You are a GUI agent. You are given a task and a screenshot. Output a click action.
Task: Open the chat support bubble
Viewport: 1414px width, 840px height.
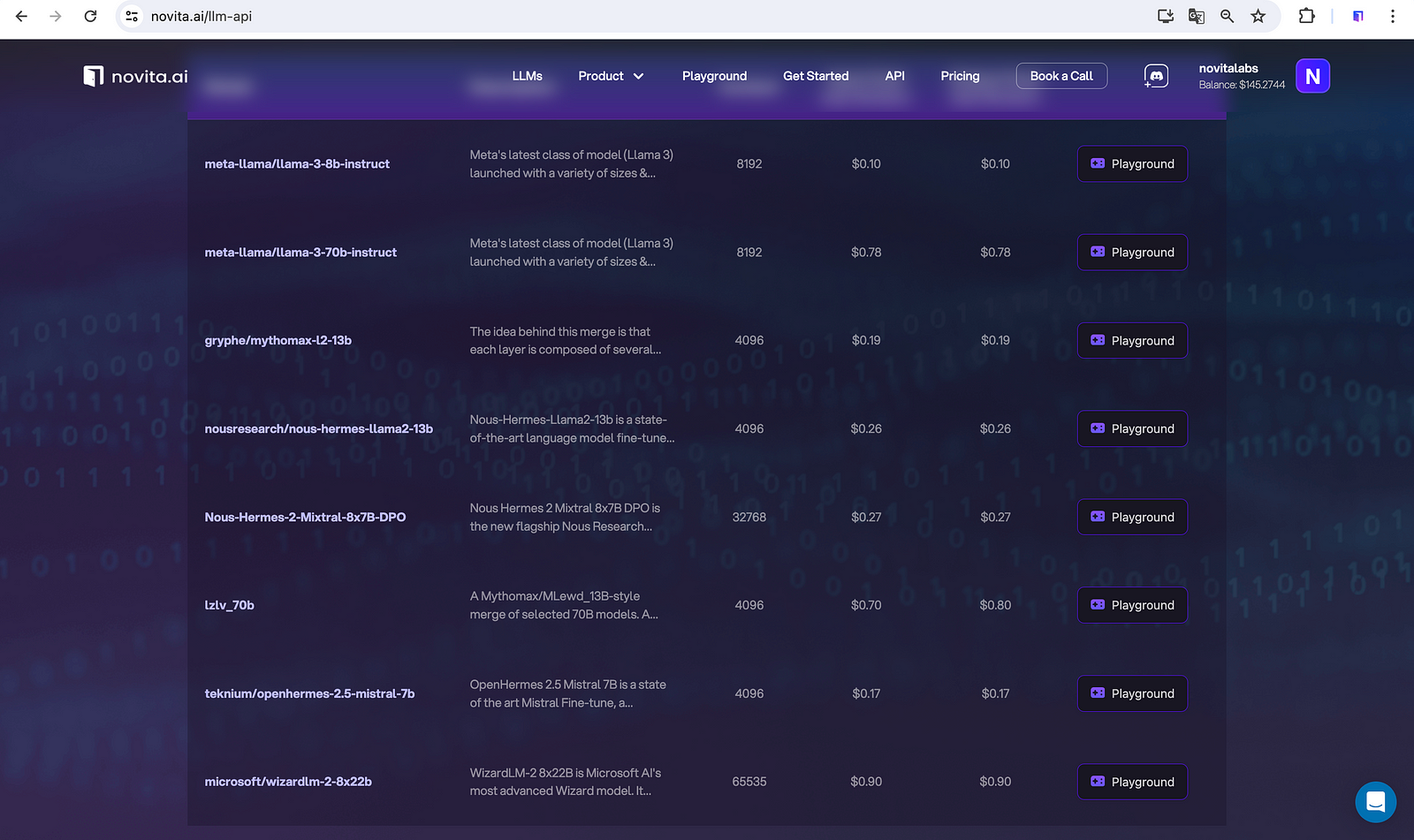click(x=1376, y=802)
